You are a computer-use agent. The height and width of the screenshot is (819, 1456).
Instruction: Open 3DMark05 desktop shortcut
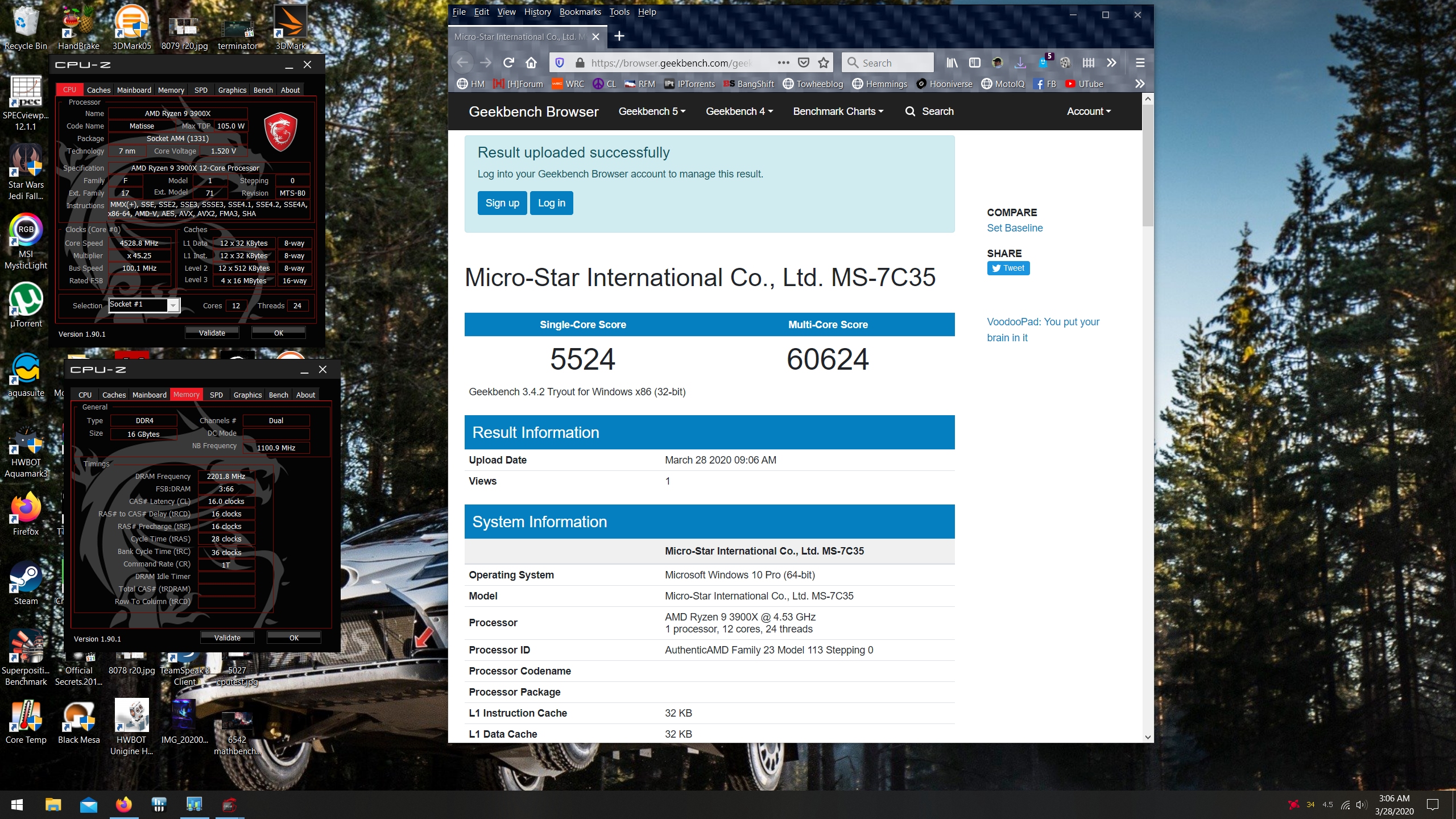131,27
